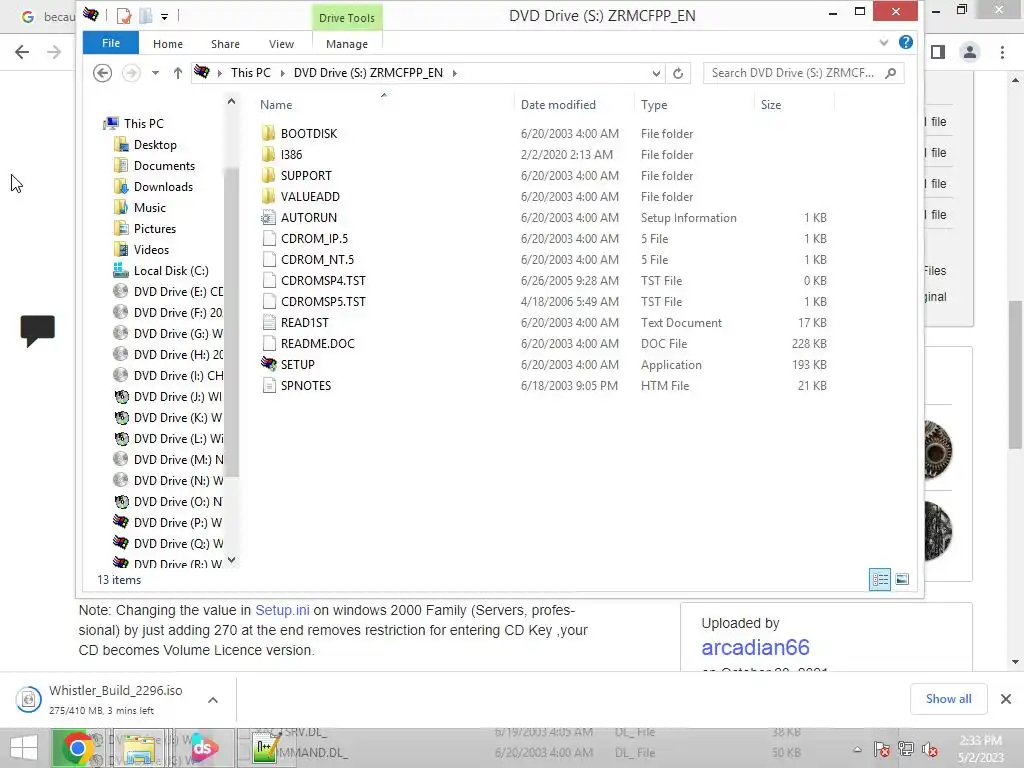Image resolution: width=1024 pixels, height=768 pixels.
Task: Open Music in the navigation pane
Action: pyautogui.click(x=150, y=208)
